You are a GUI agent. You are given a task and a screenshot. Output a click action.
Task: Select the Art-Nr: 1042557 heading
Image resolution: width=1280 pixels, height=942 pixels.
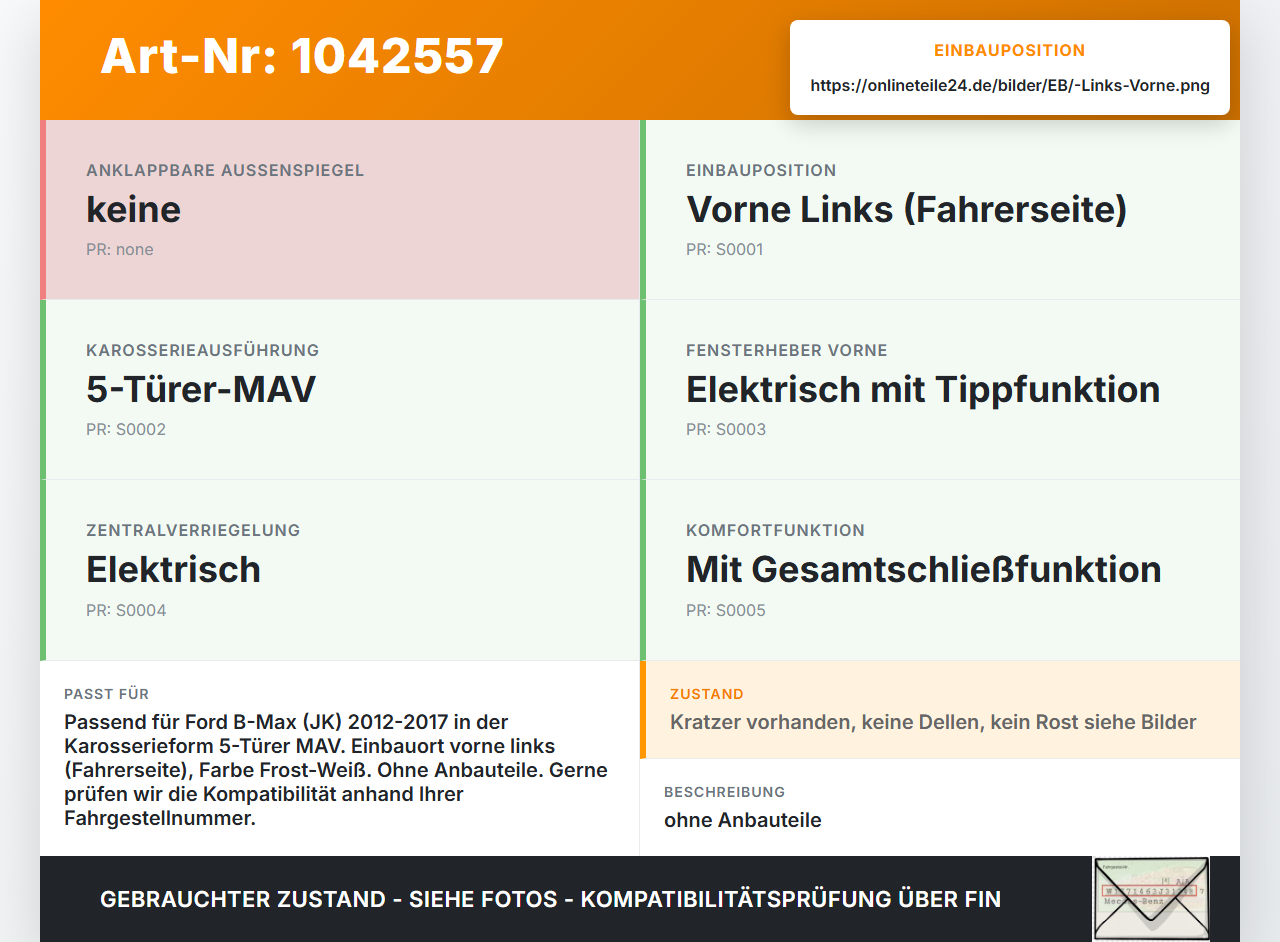coord(302,56)
